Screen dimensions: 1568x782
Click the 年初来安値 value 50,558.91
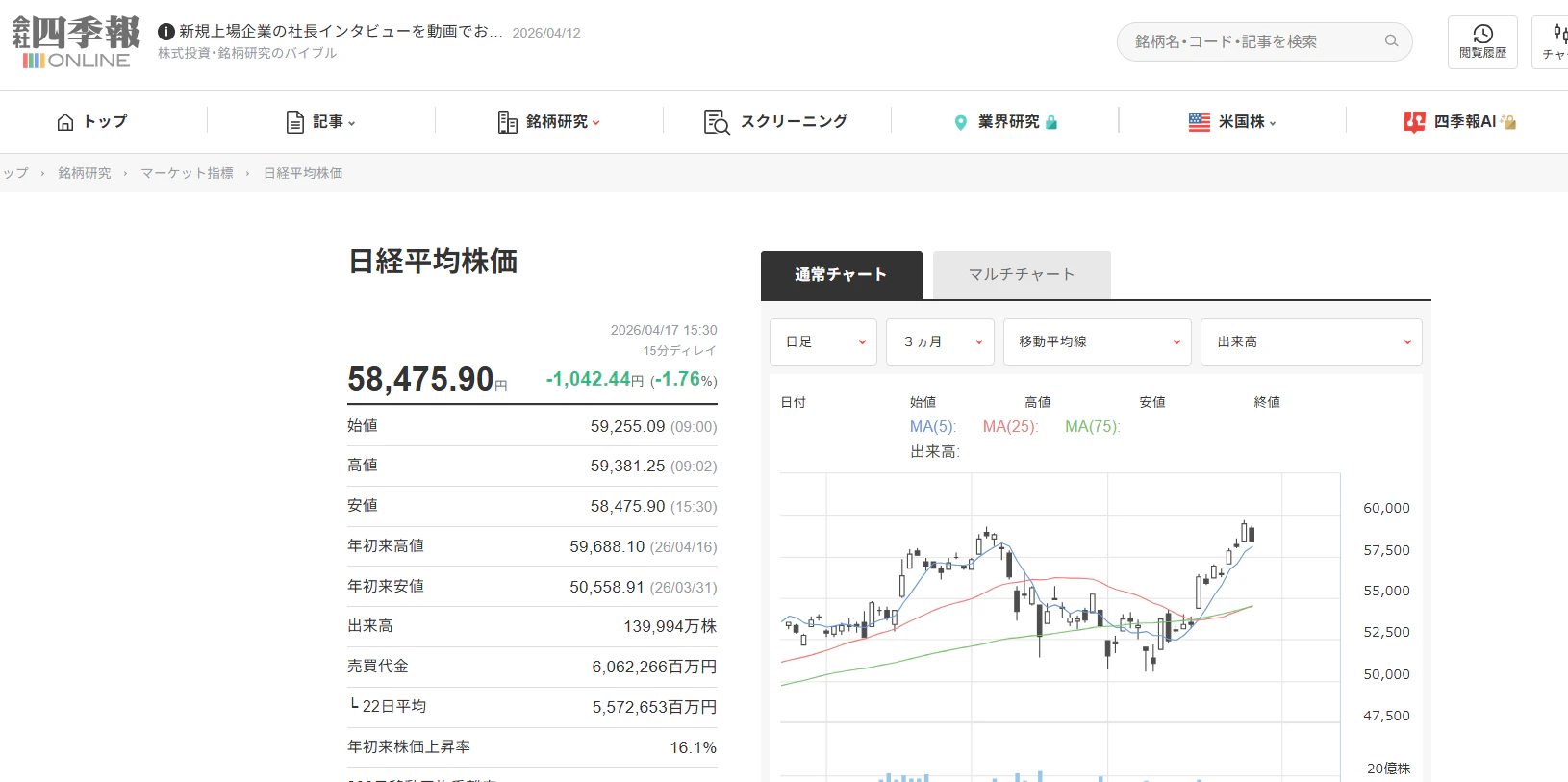coord(607,587)
